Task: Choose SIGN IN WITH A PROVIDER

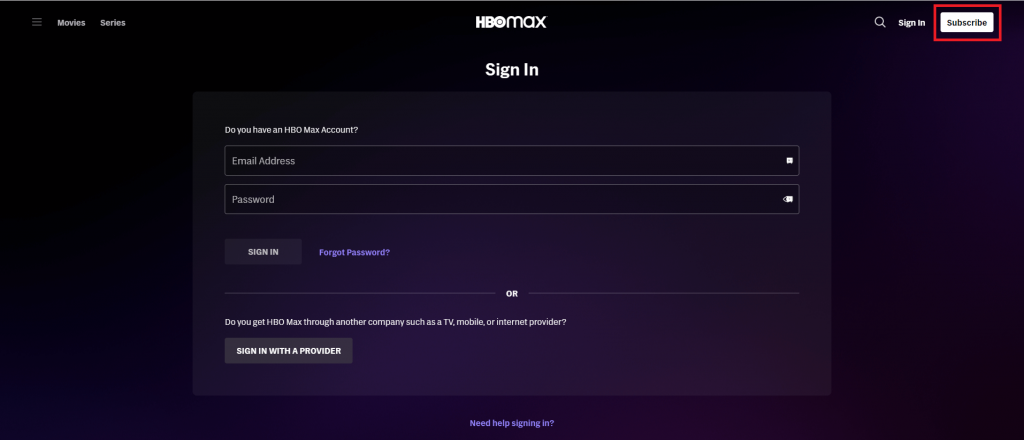Action: pos(289,351)
